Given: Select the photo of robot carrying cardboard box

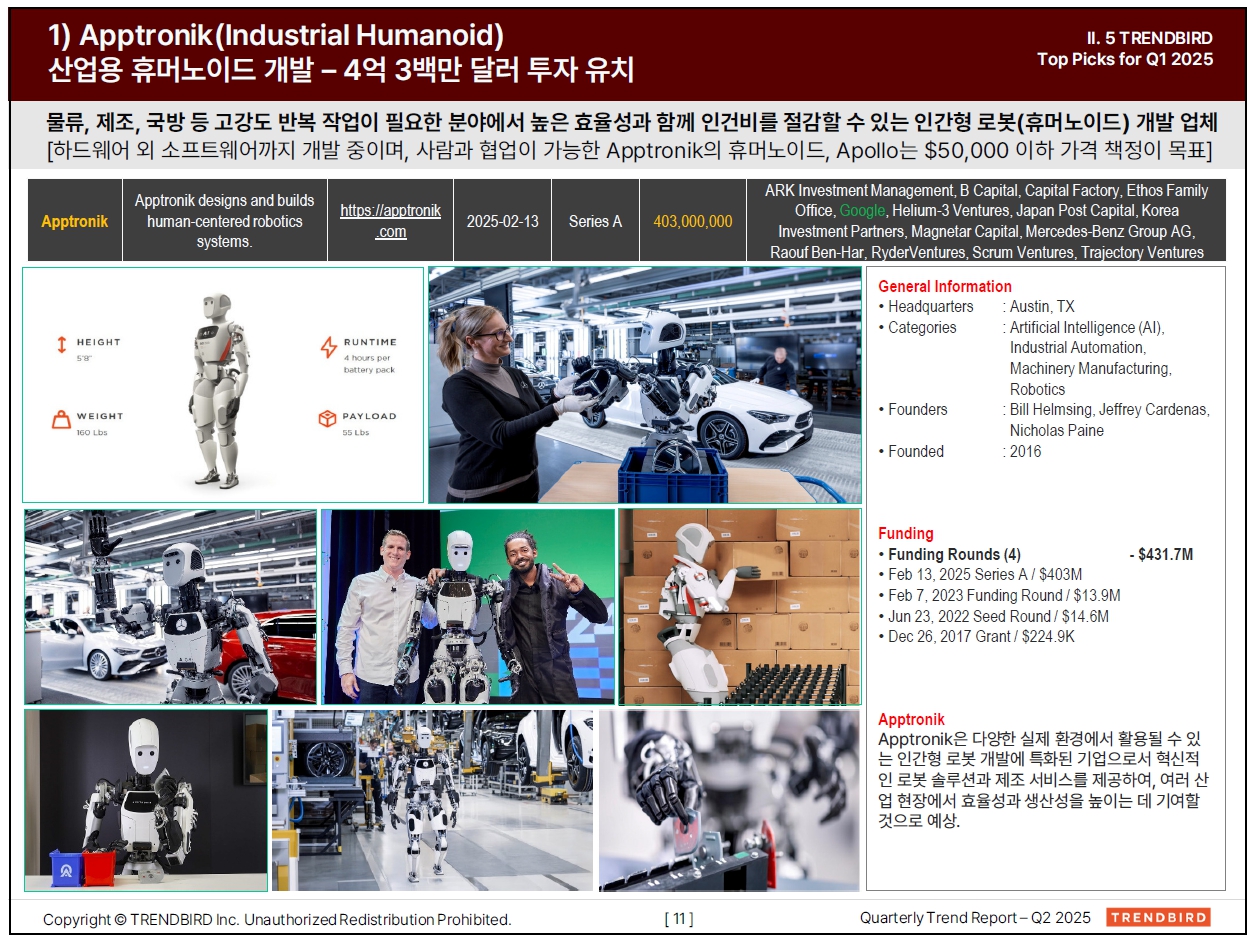Looking at the screenshot, I should point(739,607).
